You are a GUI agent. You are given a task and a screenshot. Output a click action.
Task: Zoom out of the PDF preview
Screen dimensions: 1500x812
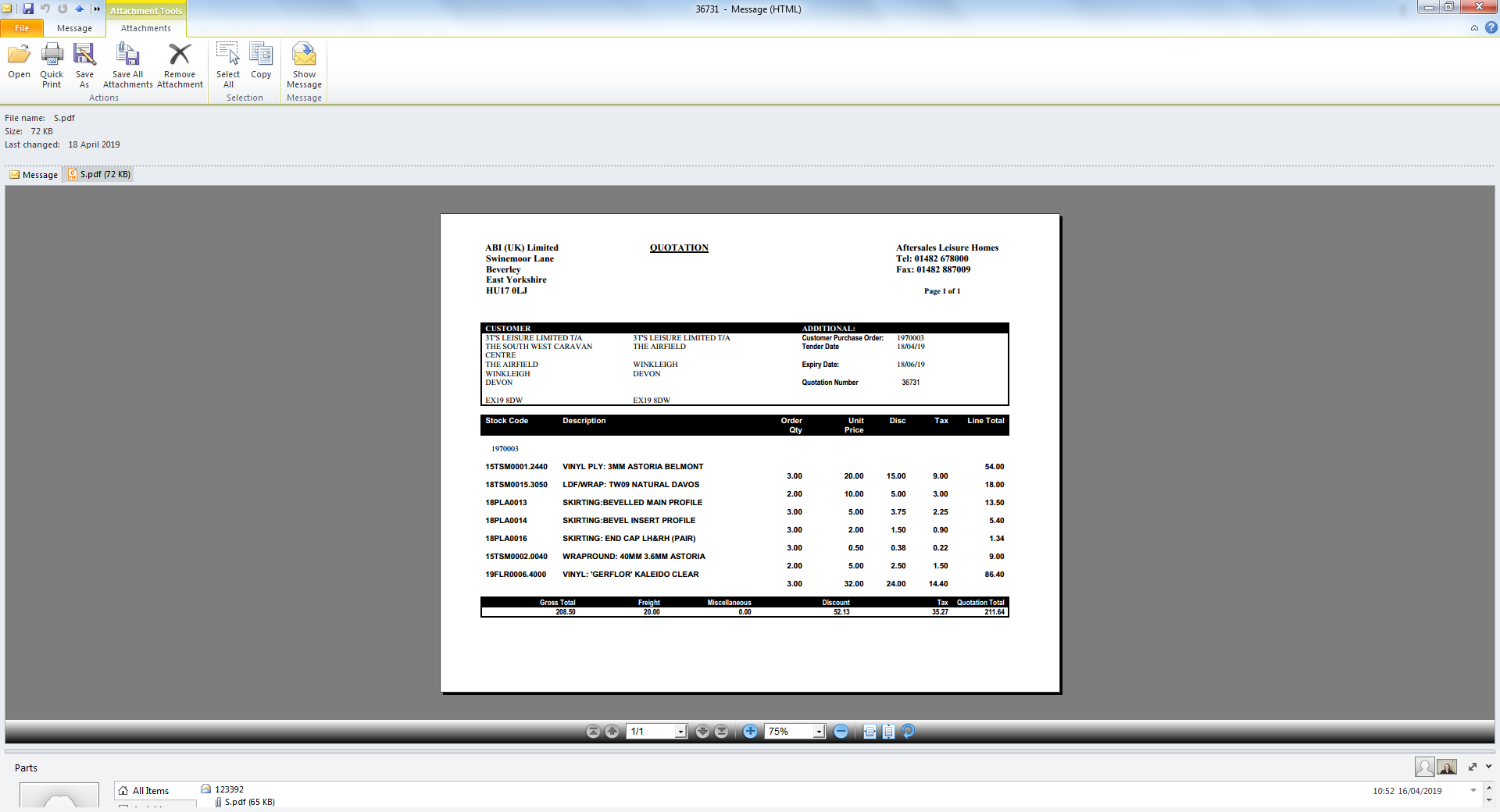[841, 732]
